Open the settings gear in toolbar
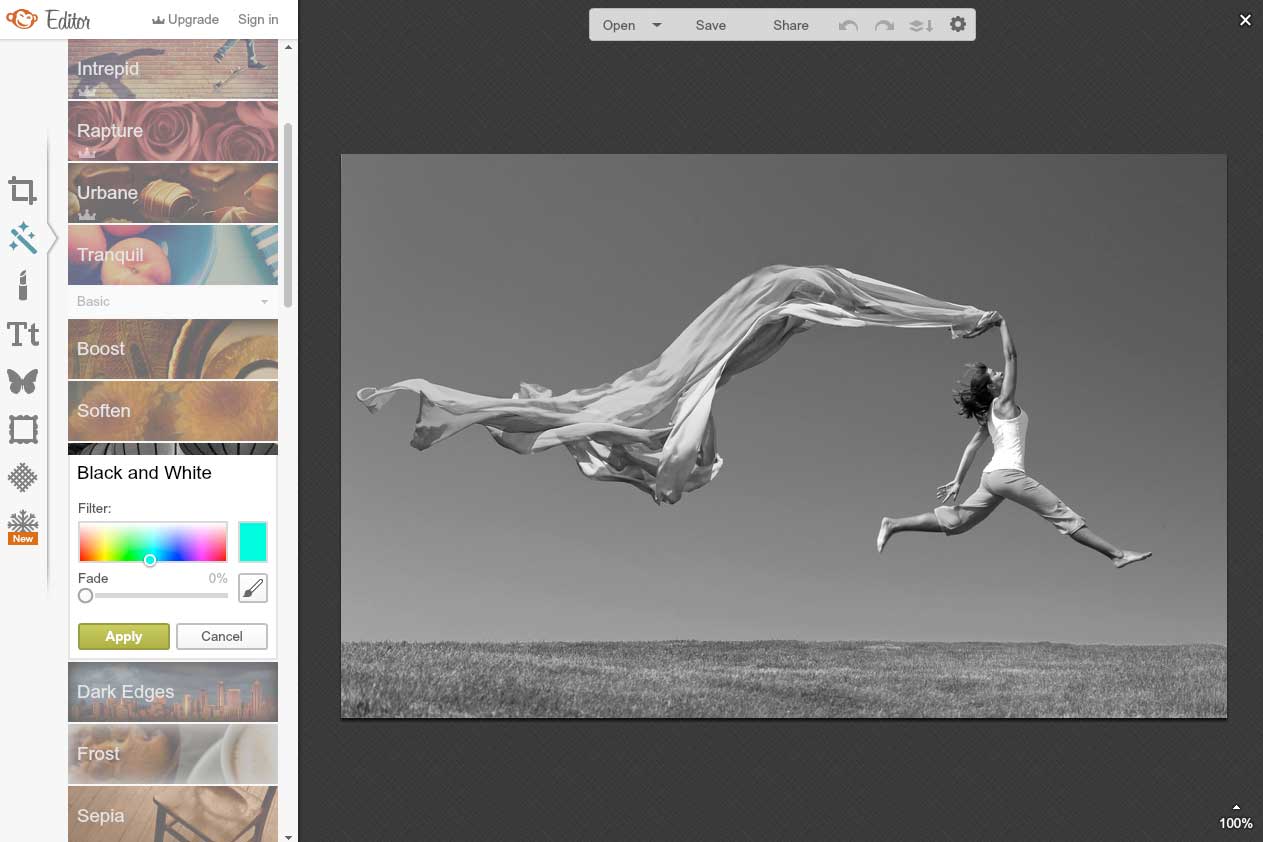This screenshot has width=1263, height=842. pyautogui.click(x=958, y=25)
